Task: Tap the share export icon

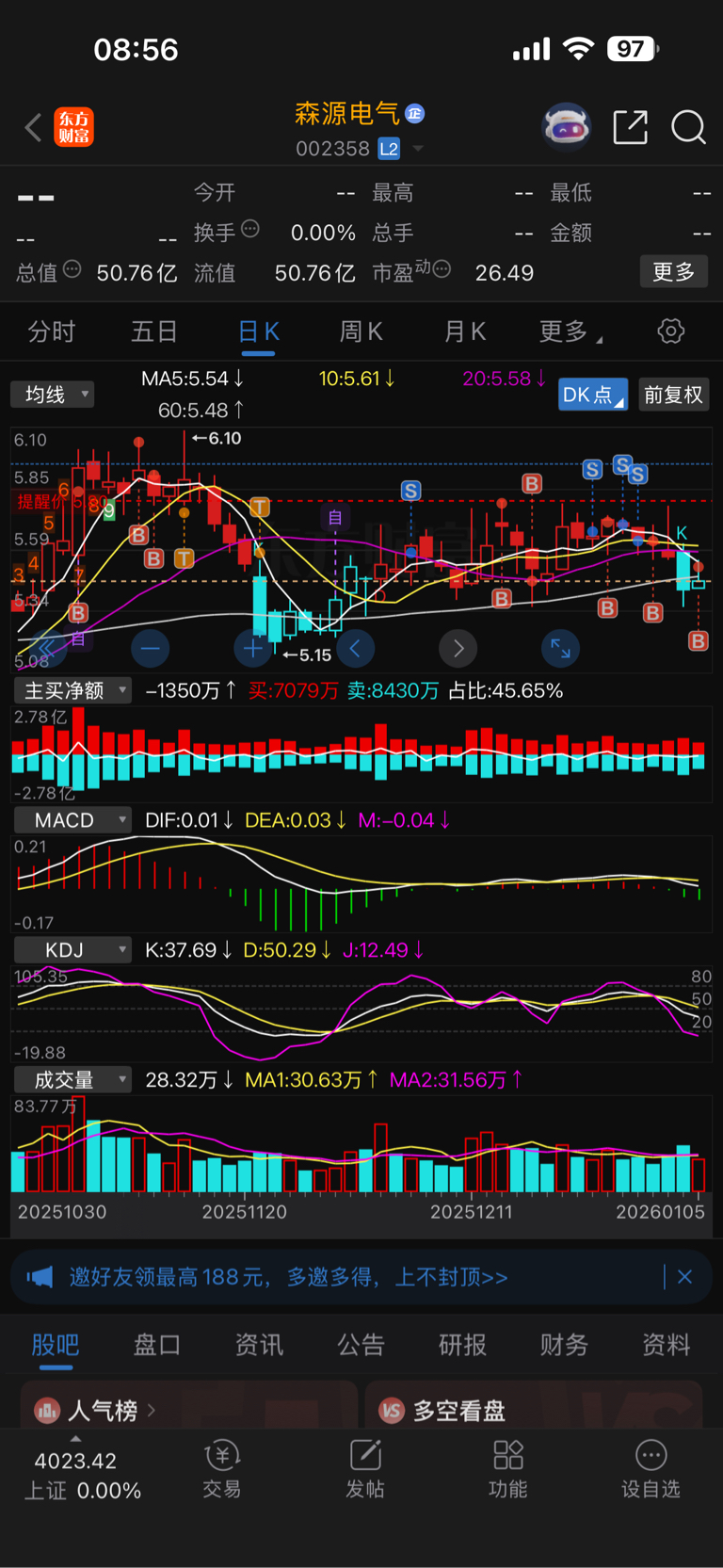Action: point(630,127)
